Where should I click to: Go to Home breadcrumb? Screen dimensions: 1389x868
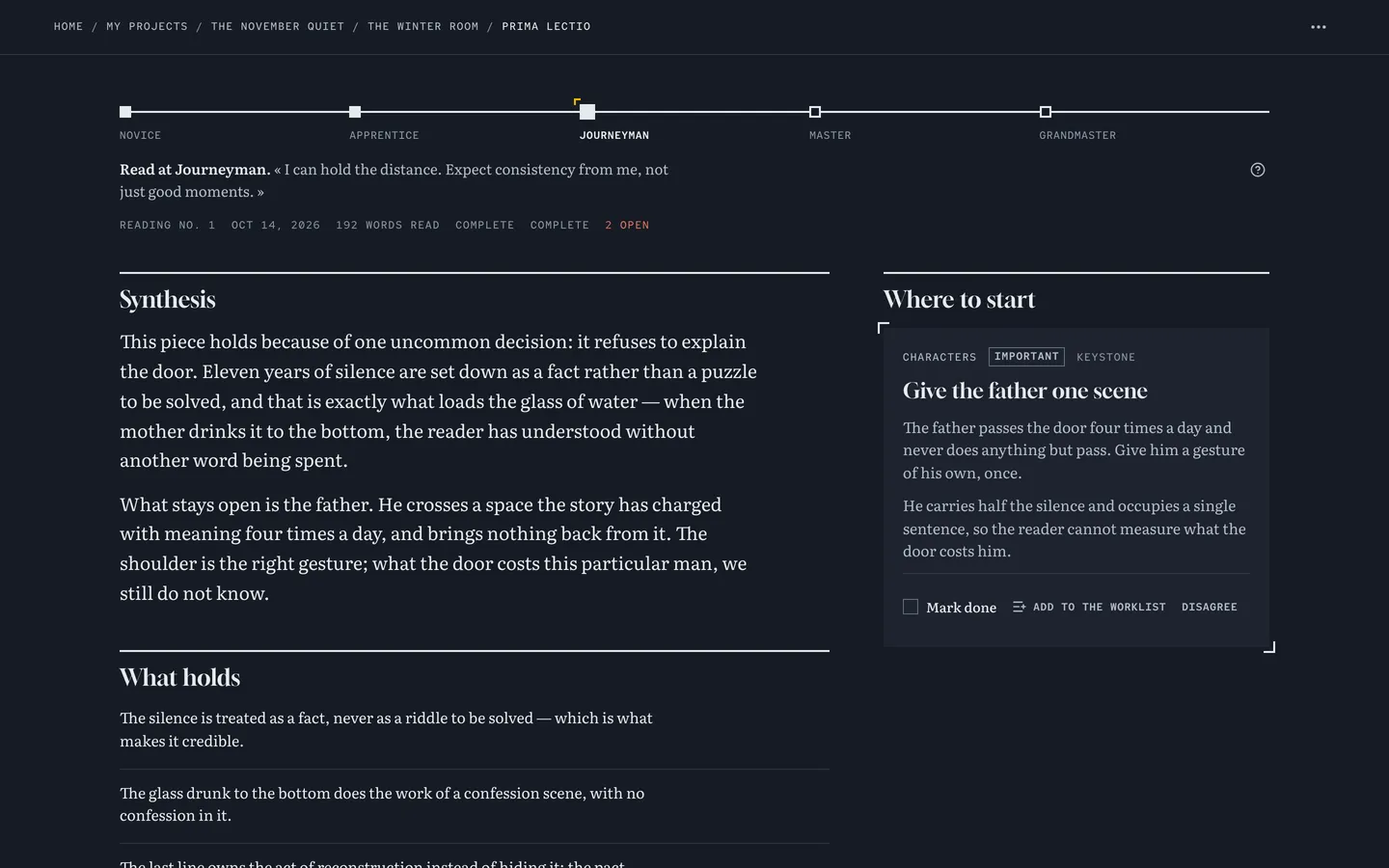68,27
